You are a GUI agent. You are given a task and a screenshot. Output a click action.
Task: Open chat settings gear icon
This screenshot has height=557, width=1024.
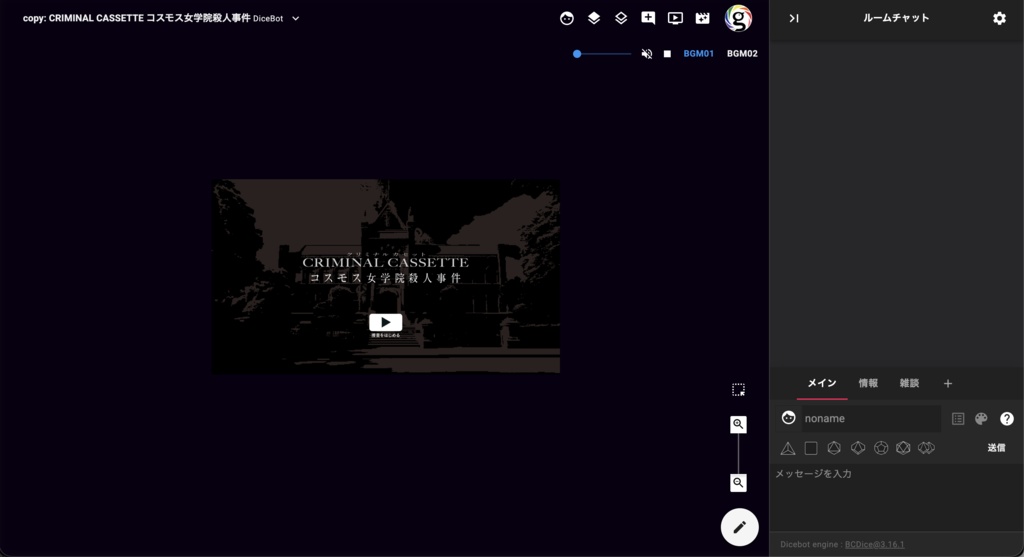(x=999, y=18)
